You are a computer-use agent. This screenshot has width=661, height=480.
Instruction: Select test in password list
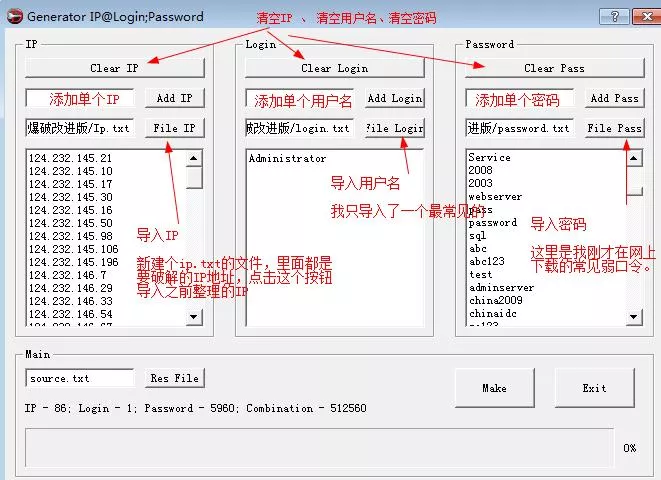tap(480, 275)
